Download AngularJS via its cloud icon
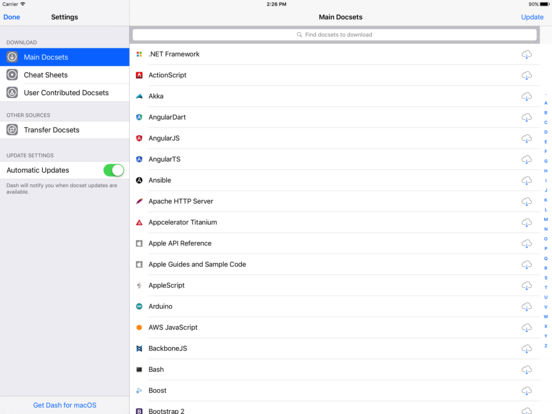Image resolution: width=552 pixels, height=414 pixels. (x=526, y=138)
